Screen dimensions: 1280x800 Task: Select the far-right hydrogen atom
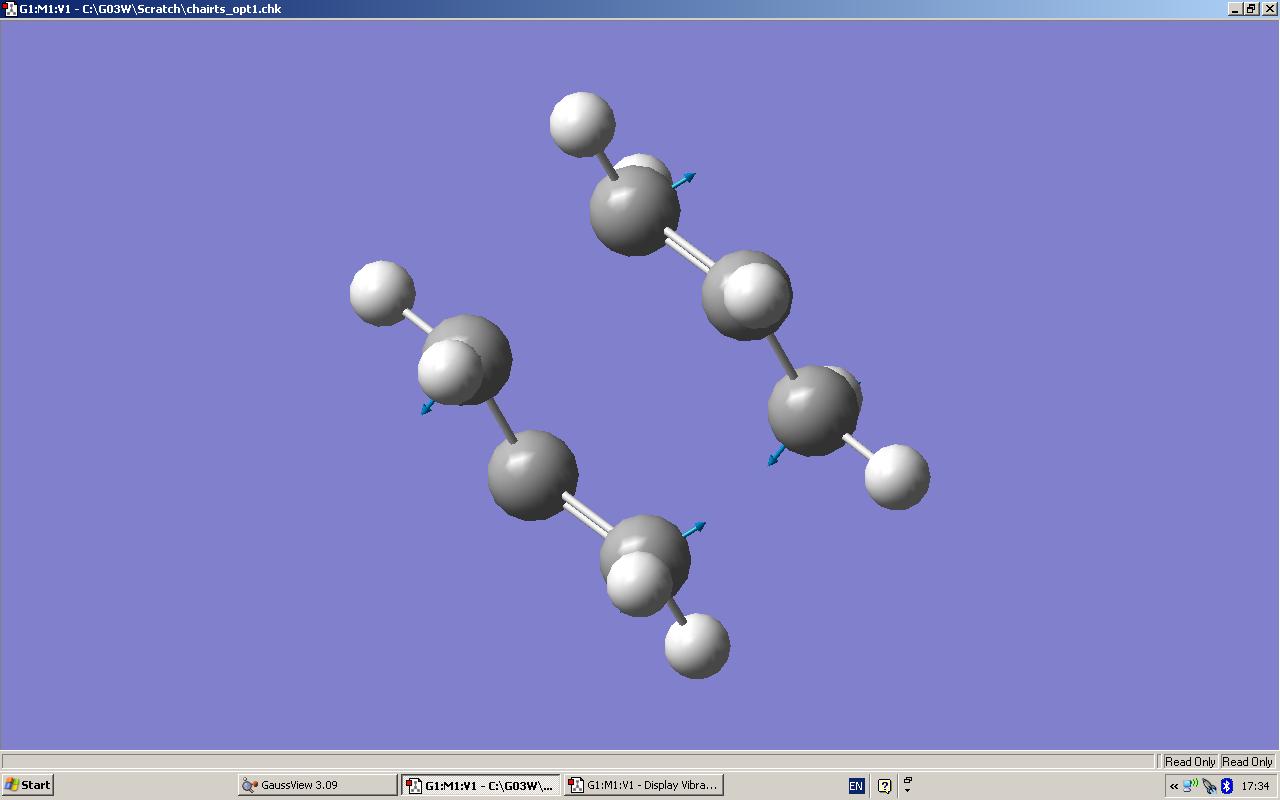[897, 477]
